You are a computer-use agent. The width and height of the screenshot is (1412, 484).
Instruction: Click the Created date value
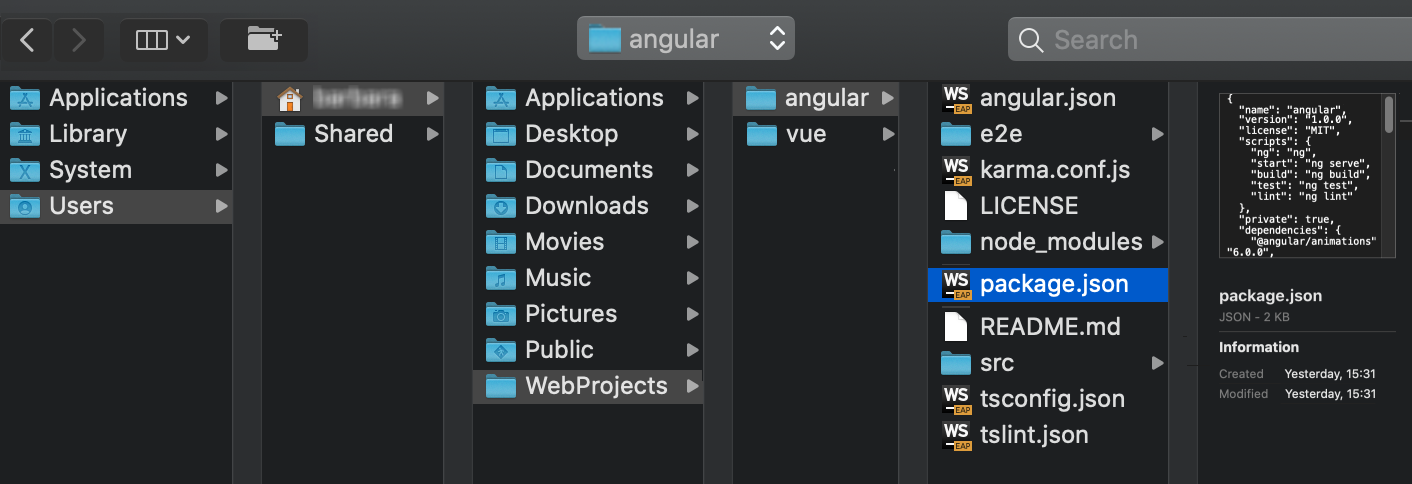pyautogui.click(x=1330, y=373)
